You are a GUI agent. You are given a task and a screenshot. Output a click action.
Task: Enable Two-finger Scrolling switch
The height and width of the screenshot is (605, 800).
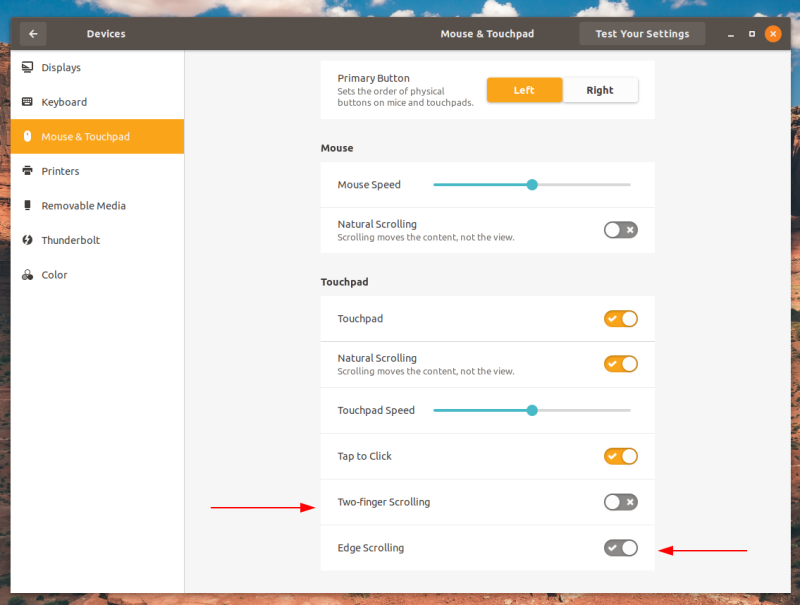pyautogui.click(x=620, y=502)
